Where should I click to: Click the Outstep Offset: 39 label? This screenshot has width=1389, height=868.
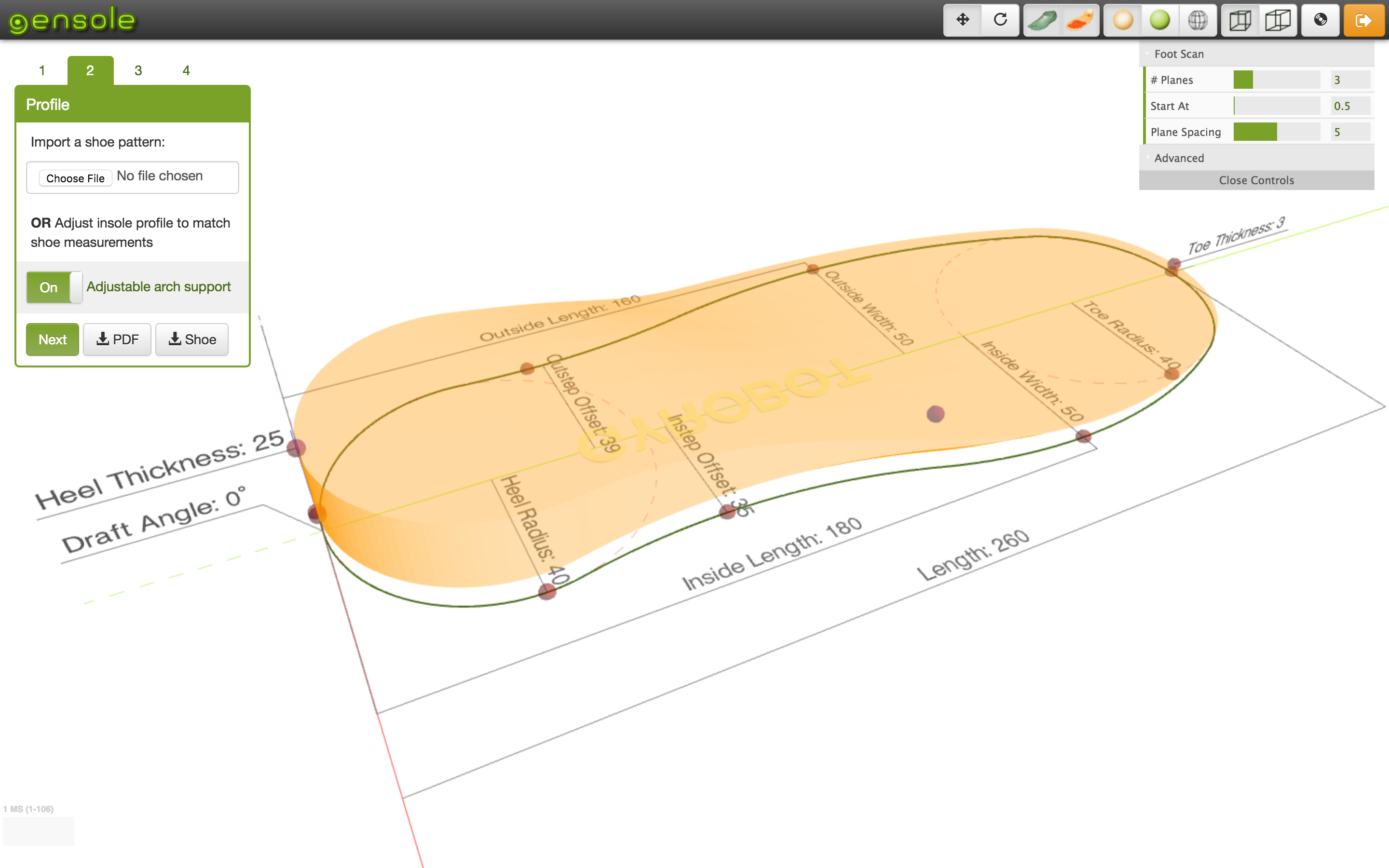pyautogui.click(x=583, y=404)
